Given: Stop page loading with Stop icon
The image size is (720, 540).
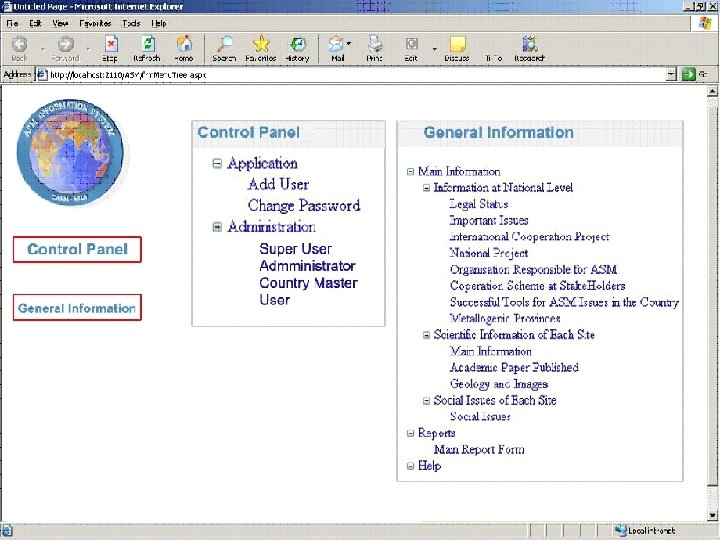Looking at the screenshot, I should coord(110,49).
